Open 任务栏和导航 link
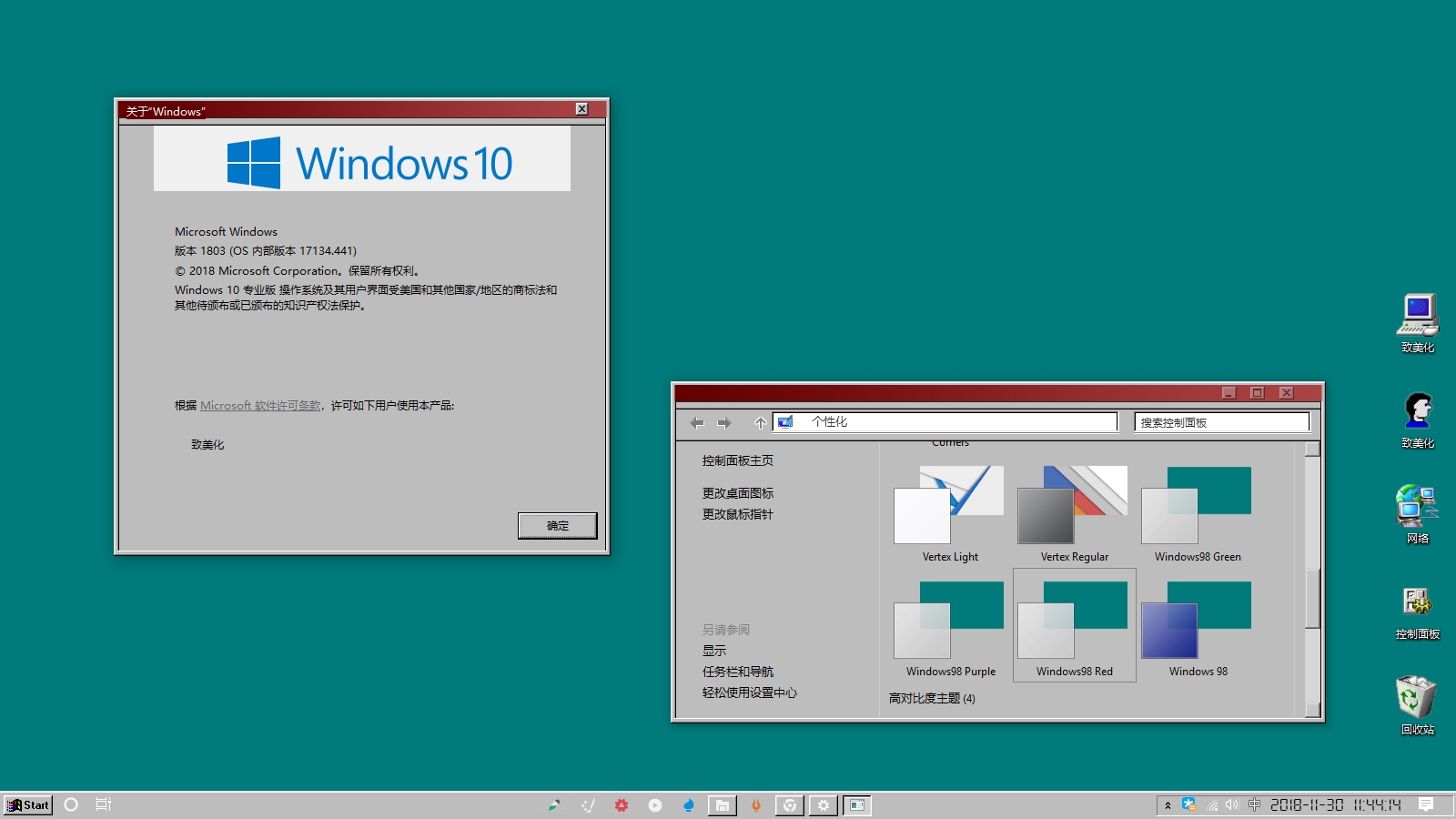Image resolution: width=1456 pixels, height=819 pixels. 738,672
